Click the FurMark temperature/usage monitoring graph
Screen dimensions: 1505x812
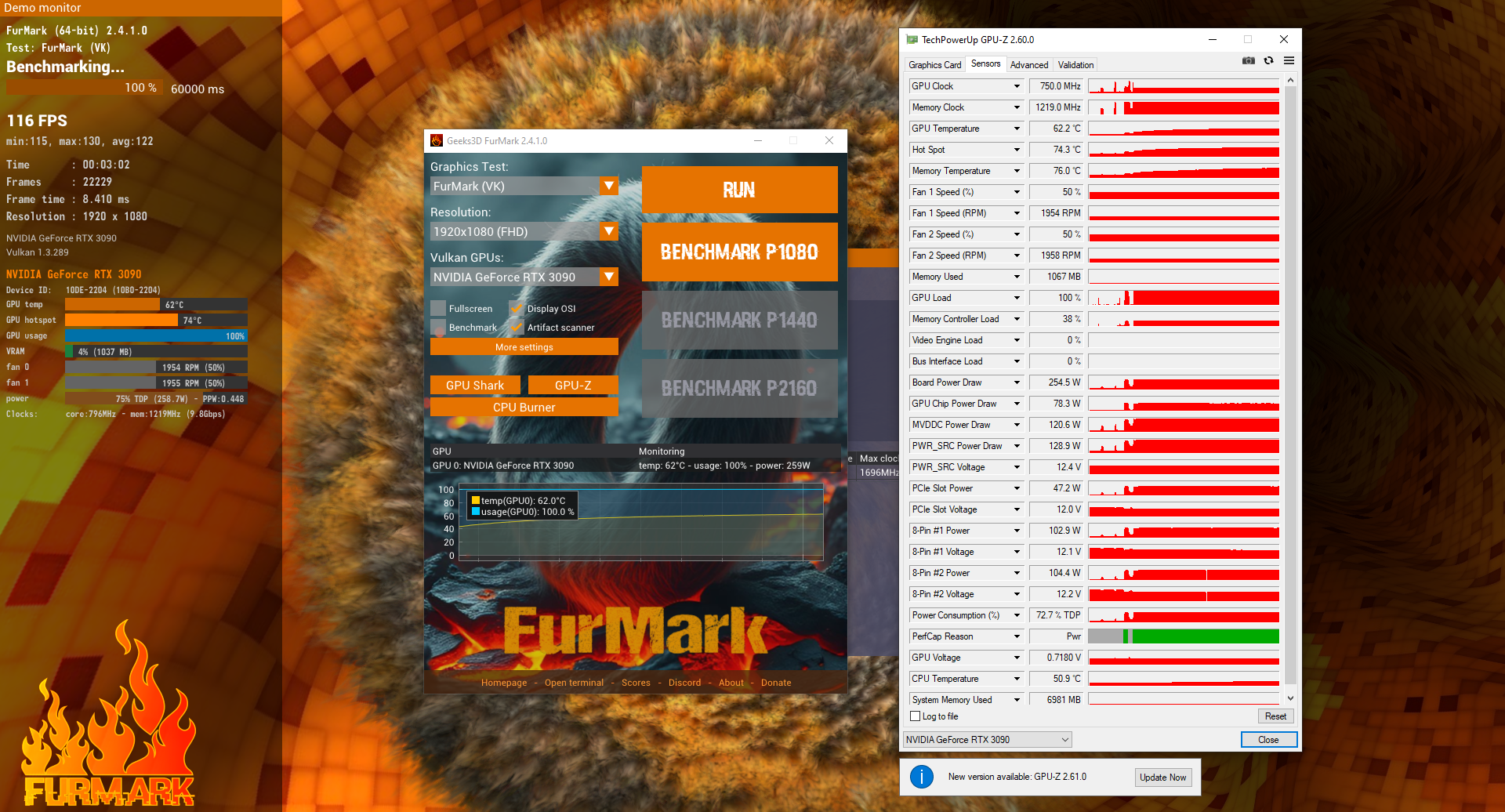pos(641,523)
